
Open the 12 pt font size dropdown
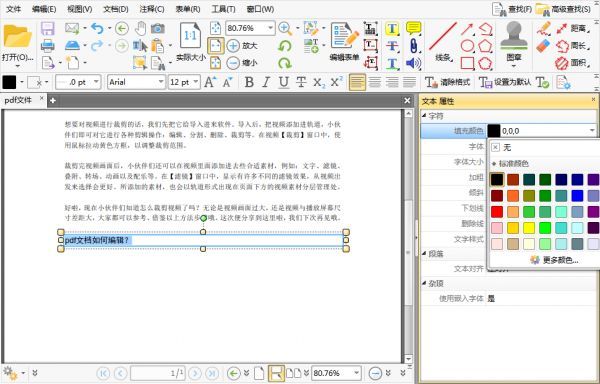(x=184, y=82)
